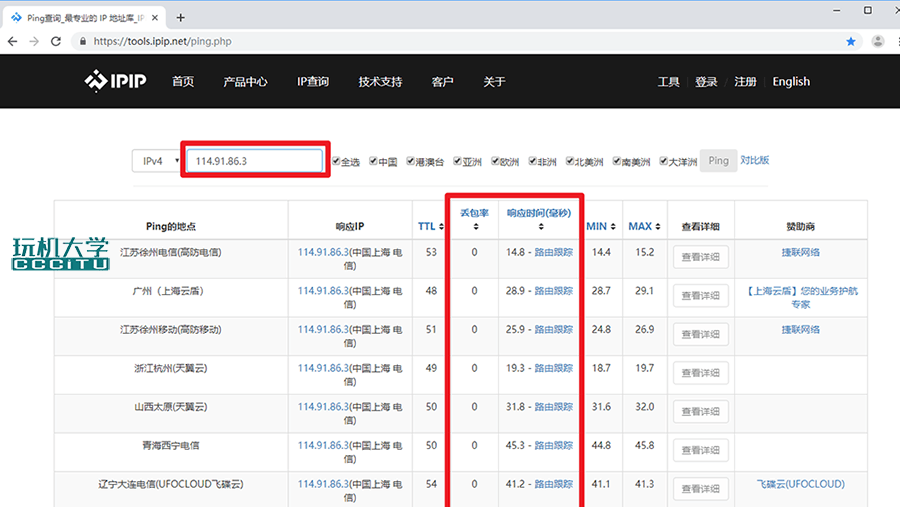Click the IP address input field
900x507 pixels.
click(255, 161)
